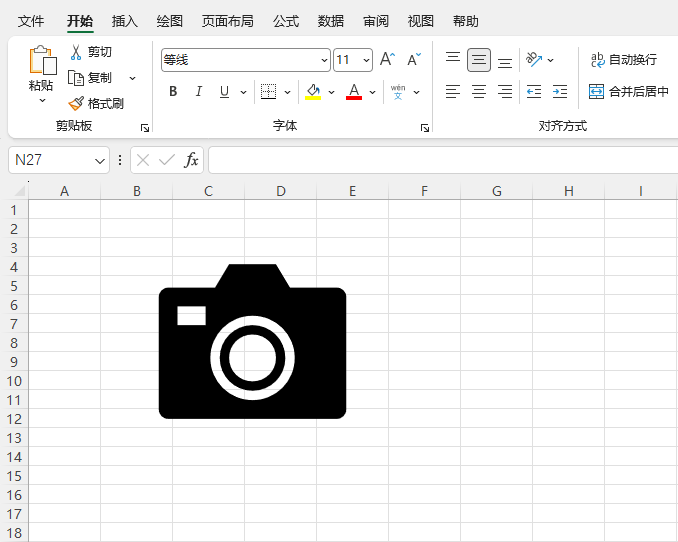Select row 15 header

[x=14, y=476]
